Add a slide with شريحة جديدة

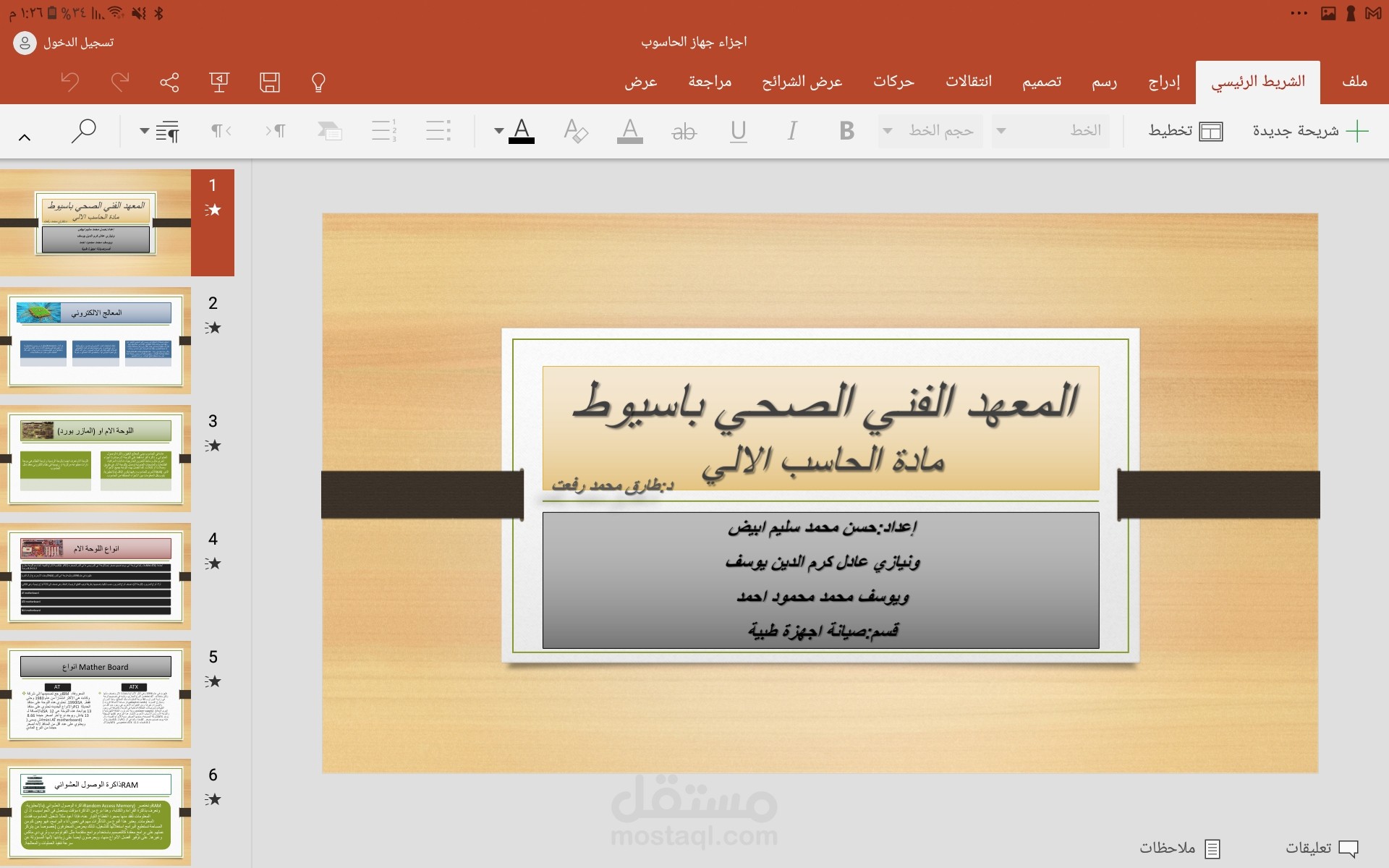(1311, 131)
